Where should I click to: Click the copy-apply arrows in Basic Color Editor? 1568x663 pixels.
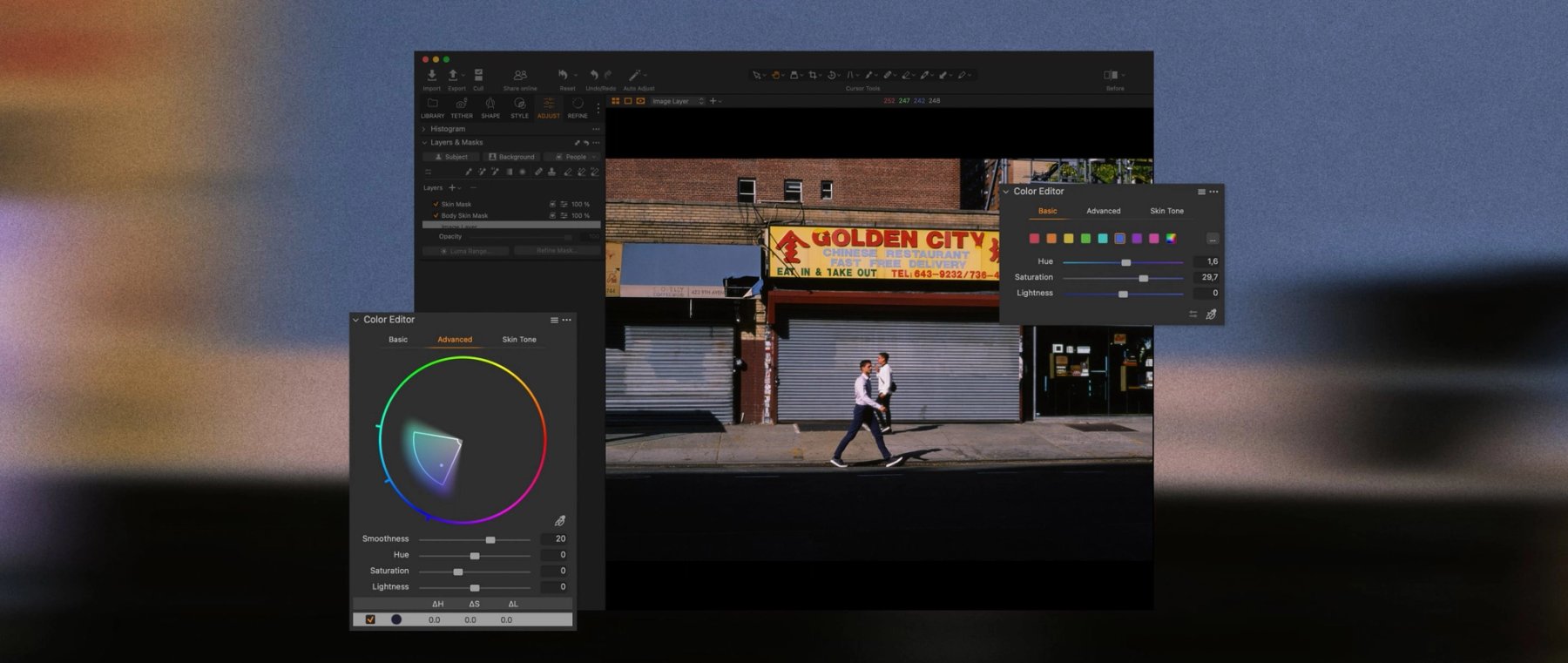point(1193,315)
